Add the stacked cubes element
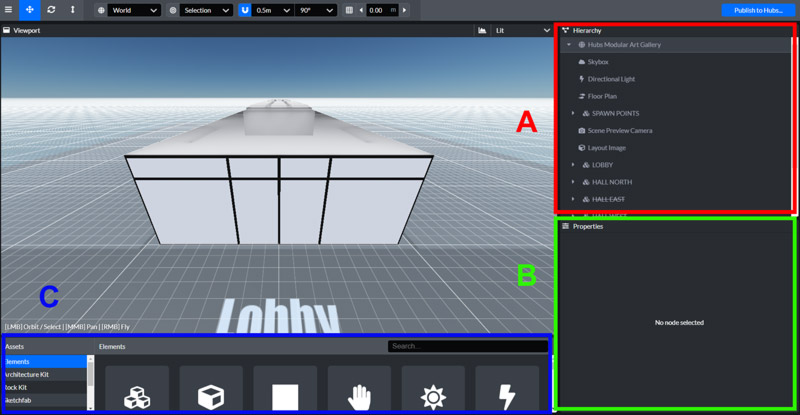This screenshot has width=800, height=415. [x=137, y=389]
